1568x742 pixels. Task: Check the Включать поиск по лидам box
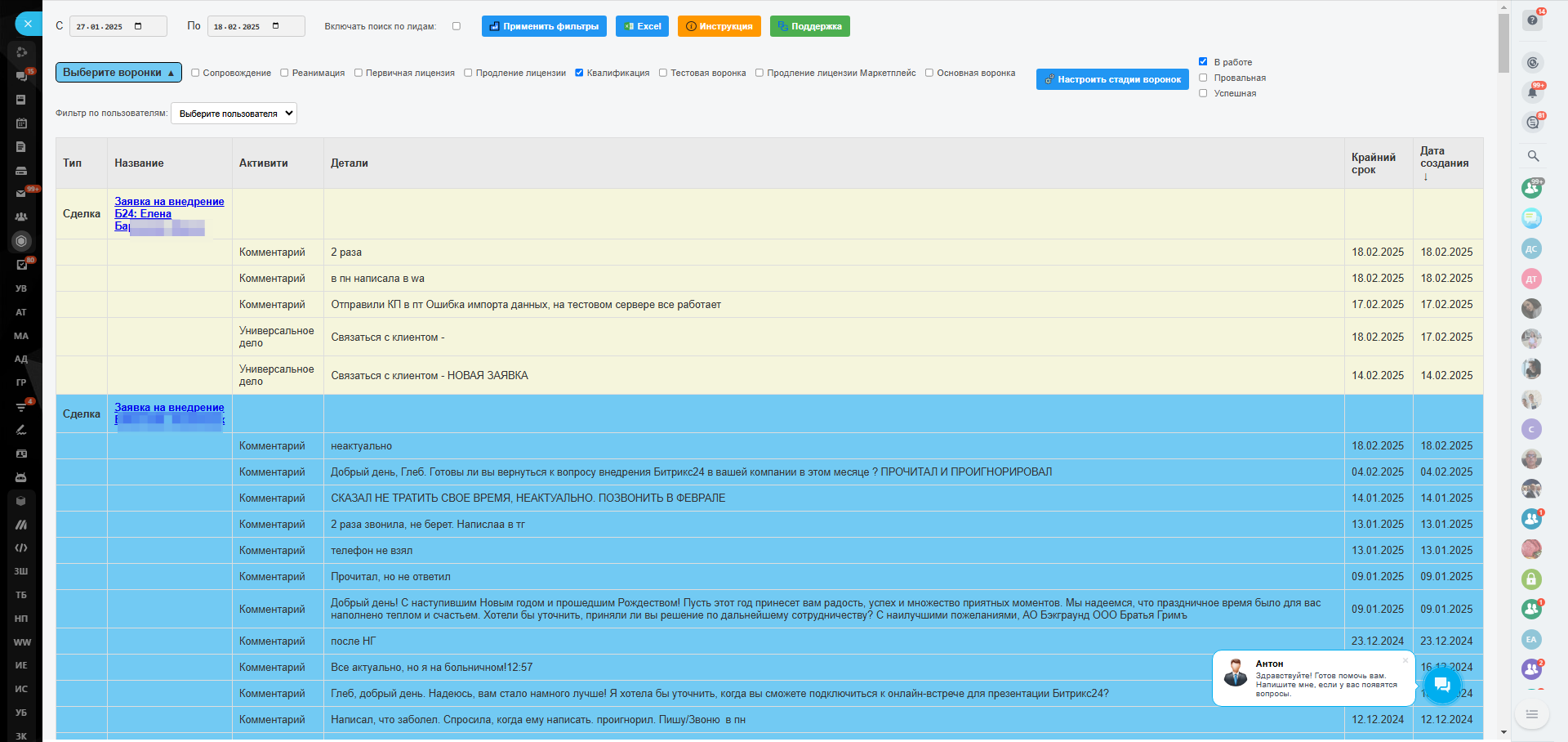(457, 26)
